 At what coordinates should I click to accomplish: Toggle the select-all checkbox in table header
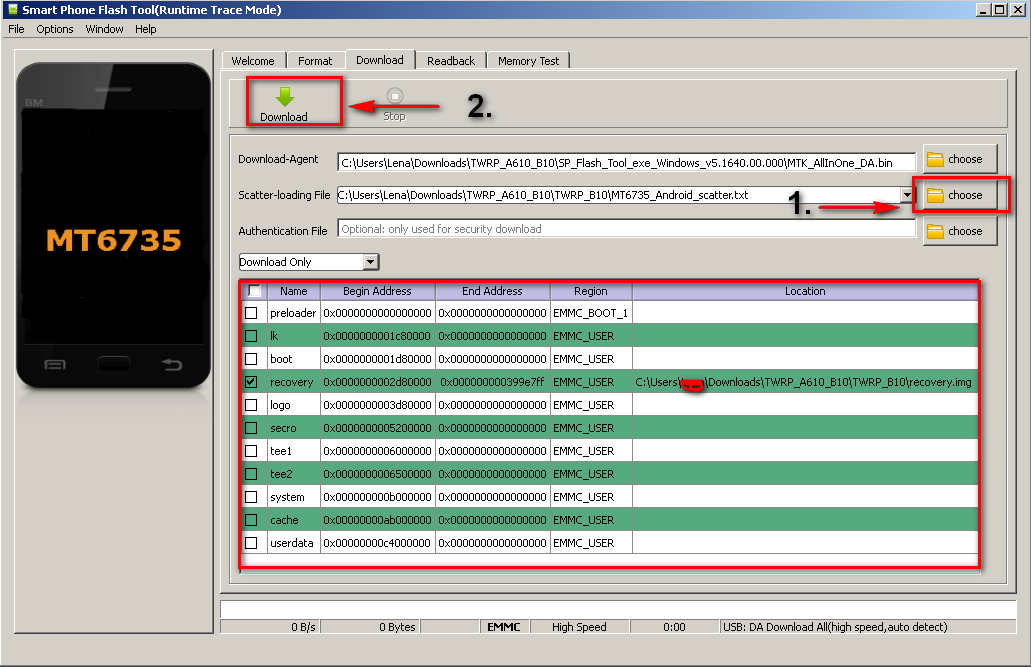(x=254, y=291)
